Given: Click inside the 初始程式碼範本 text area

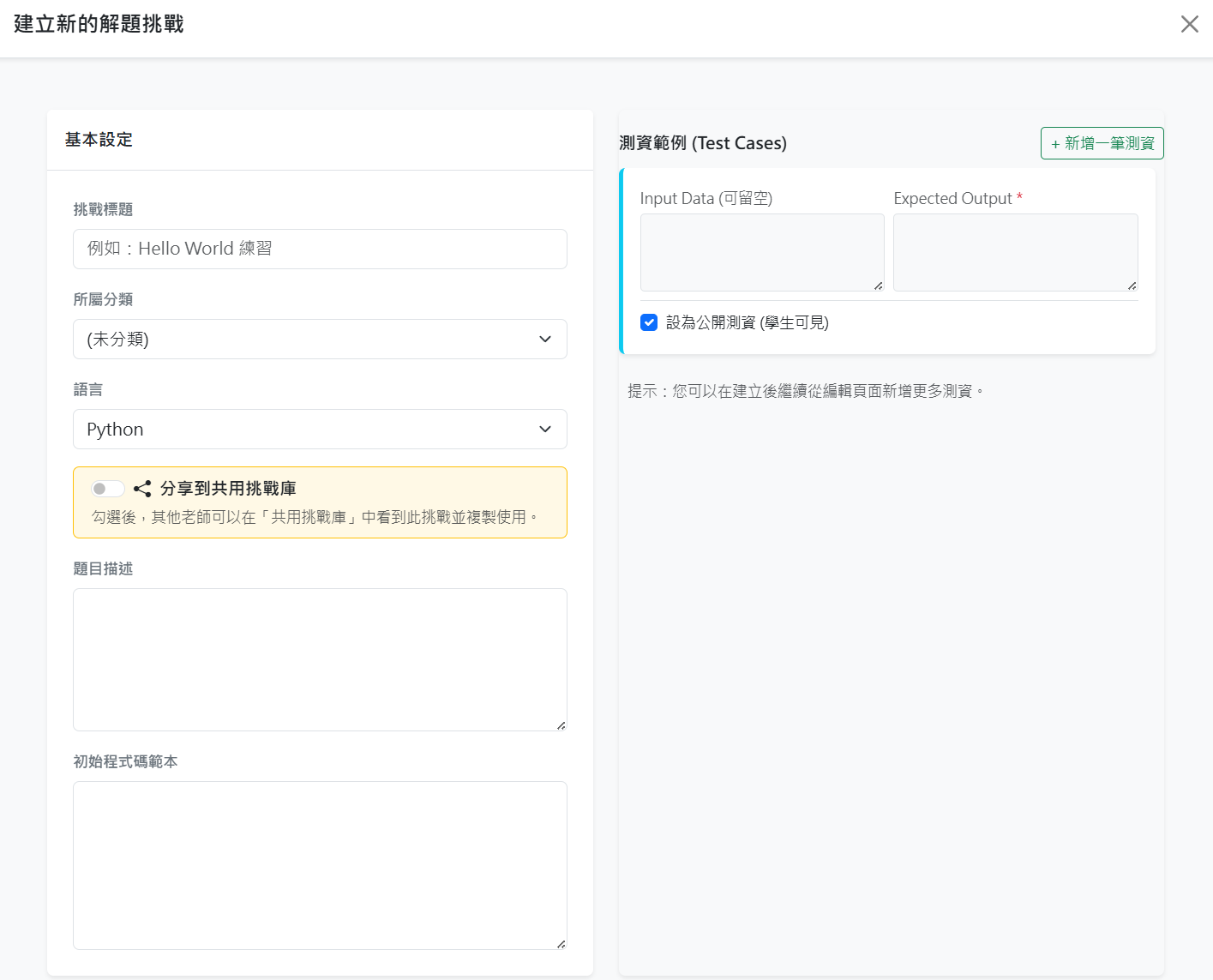Looking at the screenshot, I should 320,865.
